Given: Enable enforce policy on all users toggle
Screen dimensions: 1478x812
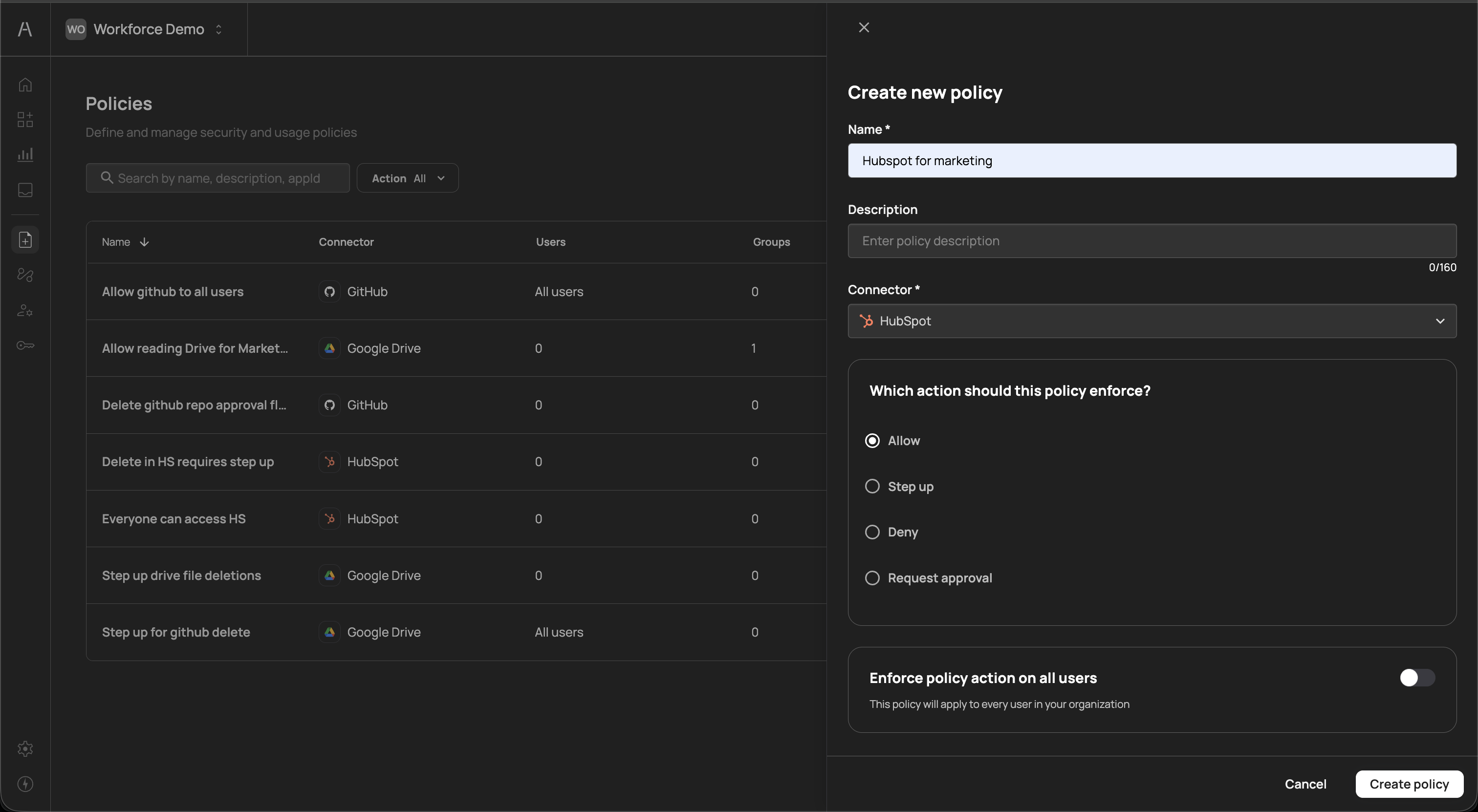Looking at the screenshot, I should [x=1416, y=678].
